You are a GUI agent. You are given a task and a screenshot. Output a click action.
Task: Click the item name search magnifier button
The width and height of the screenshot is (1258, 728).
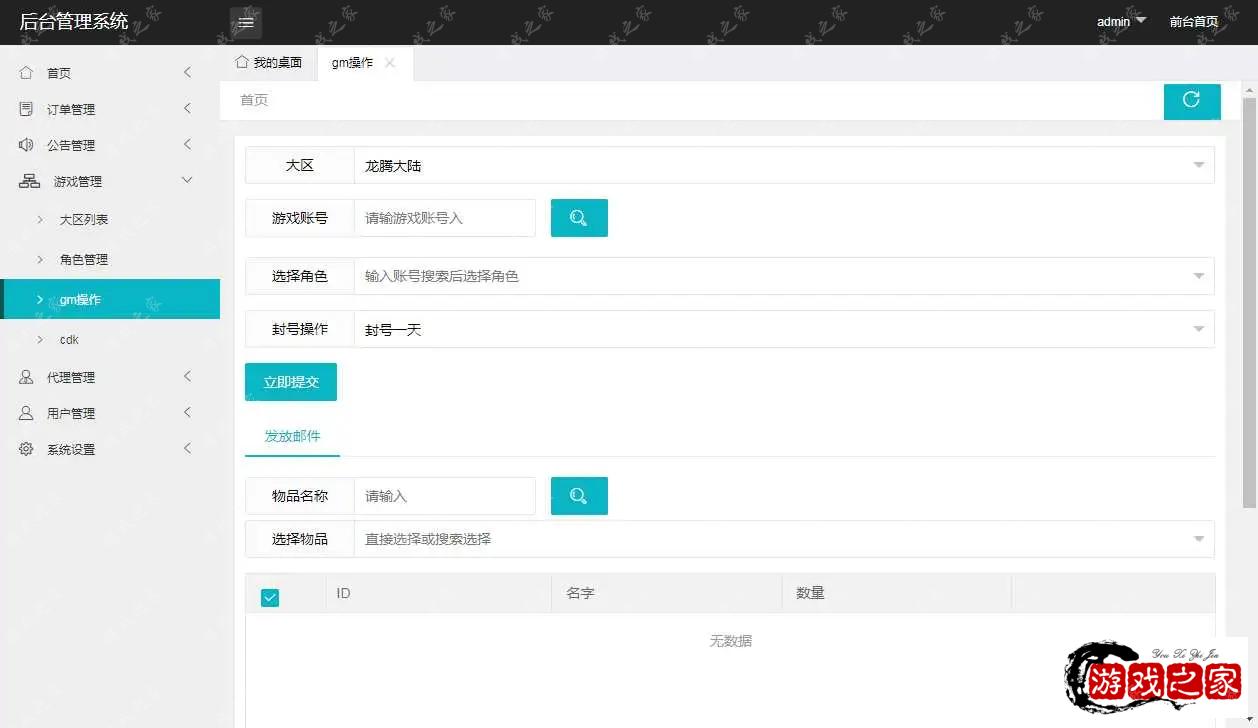[579, 496]
